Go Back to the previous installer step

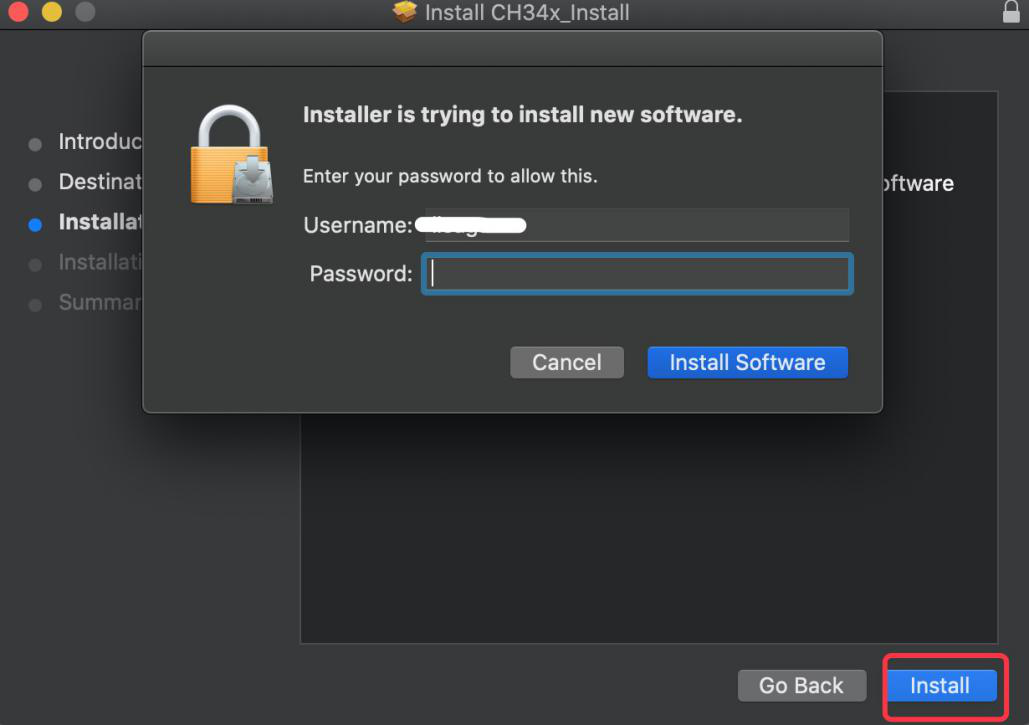(801, 686)
